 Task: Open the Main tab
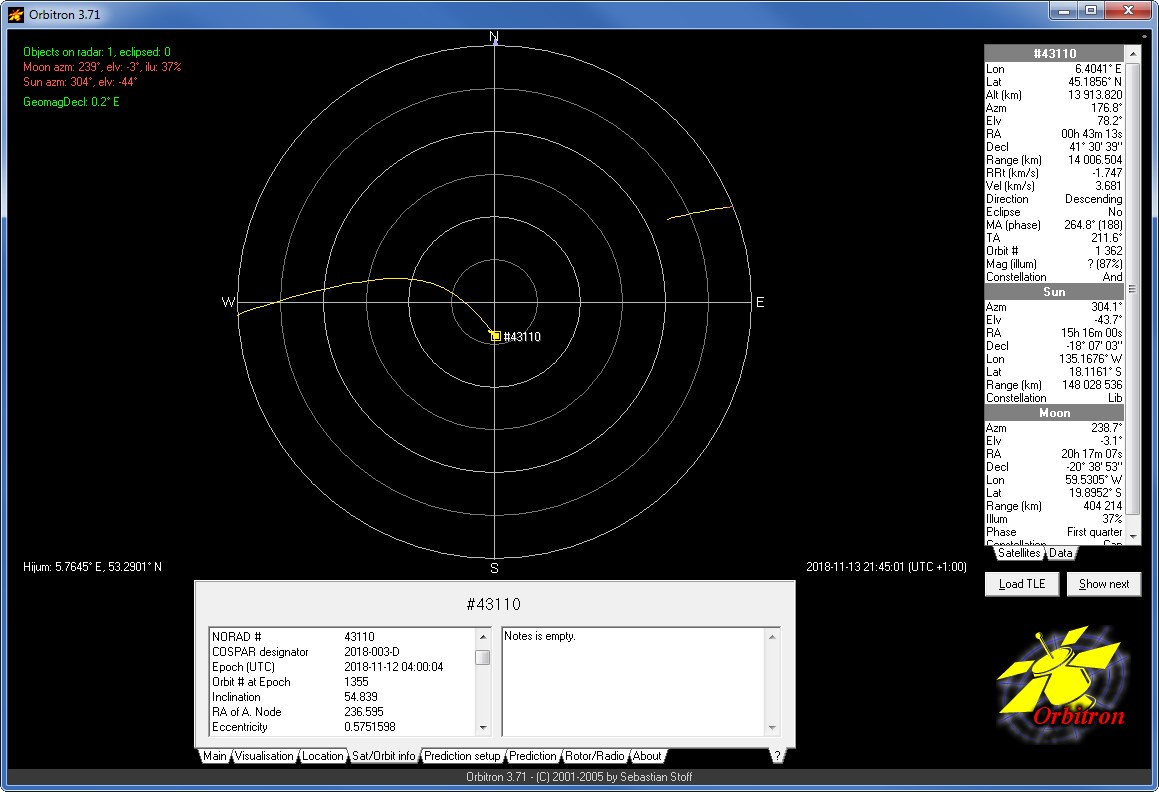[x=214, y=756]
